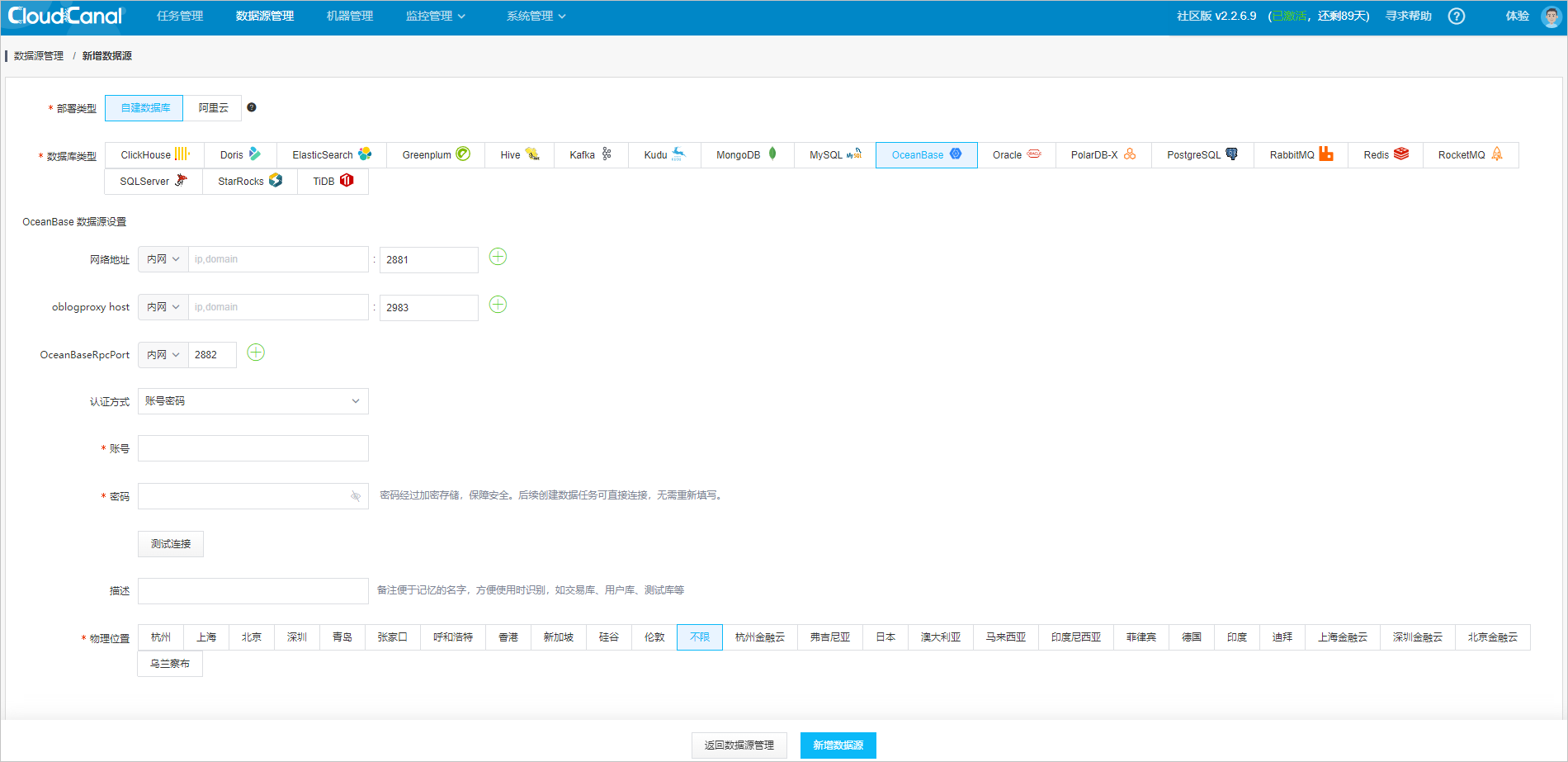1568x762 pixels.
Task: Click the plus icon beside oblogproxy host port
Action: (498, 305)
